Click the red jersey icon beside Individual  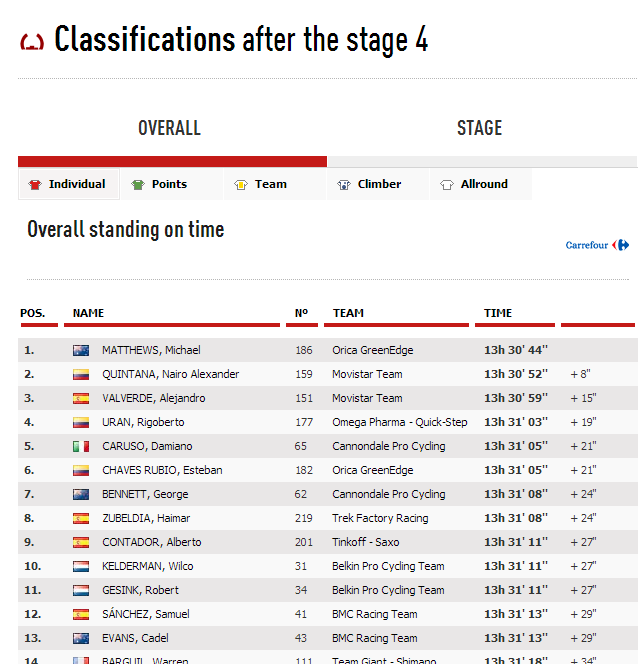coord(35,185)
